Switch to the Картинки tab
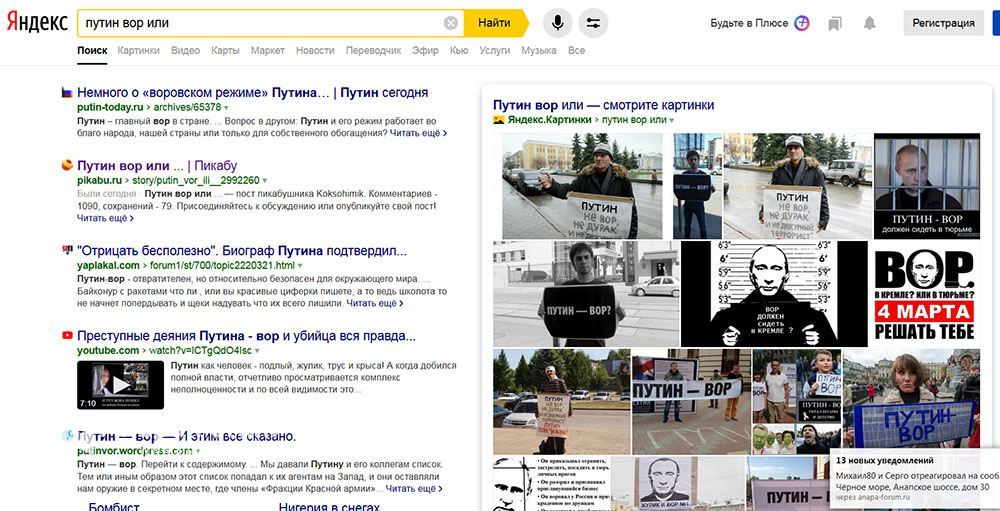 (138, 50)
